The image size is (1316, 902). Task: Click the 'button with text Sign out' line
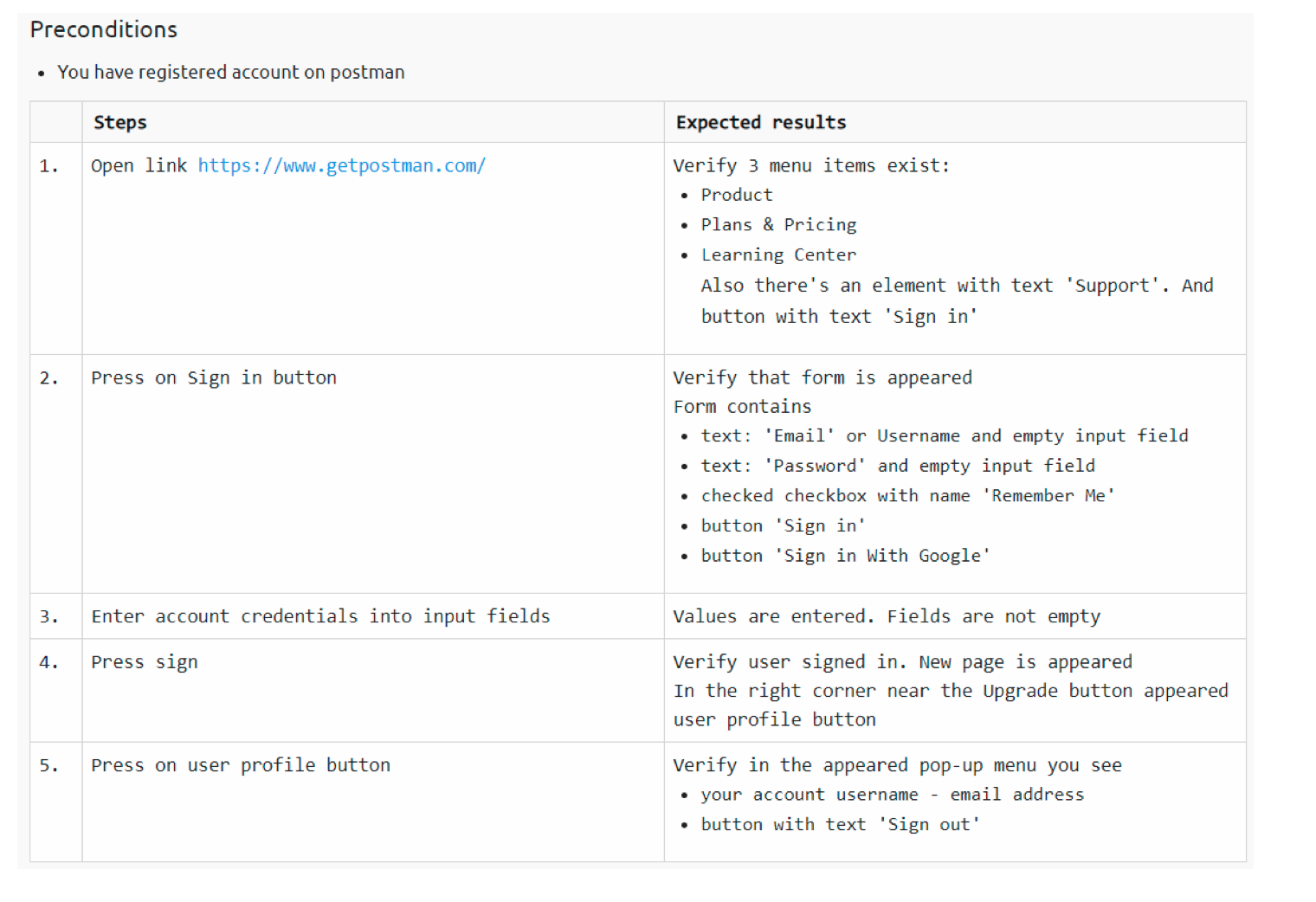840,825
